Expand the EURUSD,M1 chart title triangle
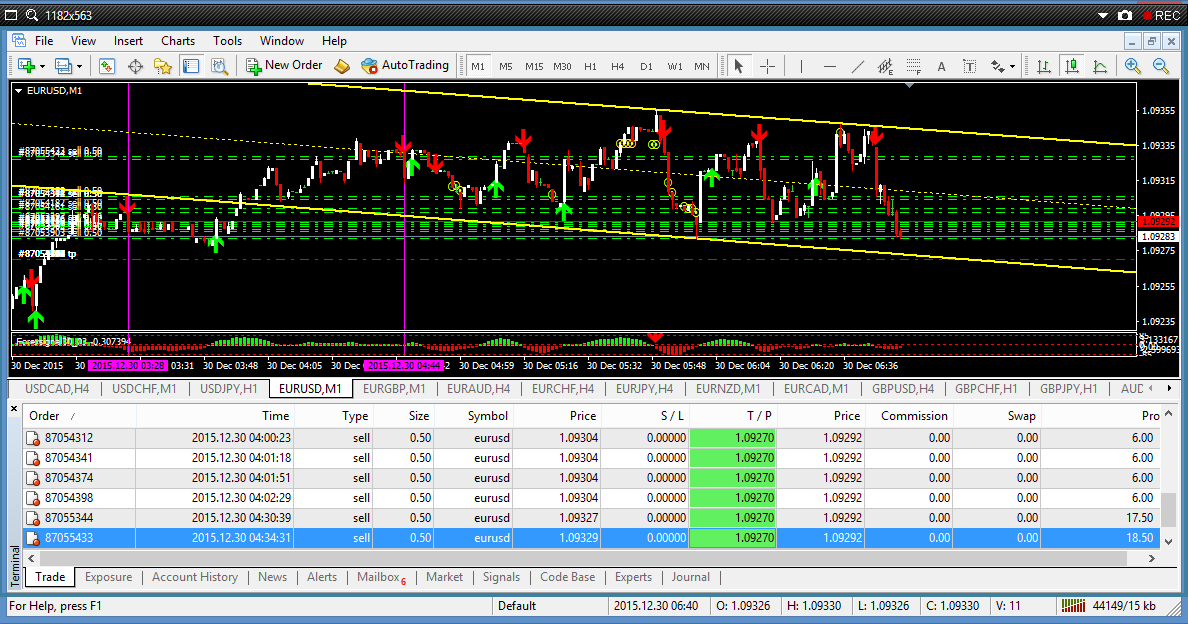 click(x=19, y=91)
